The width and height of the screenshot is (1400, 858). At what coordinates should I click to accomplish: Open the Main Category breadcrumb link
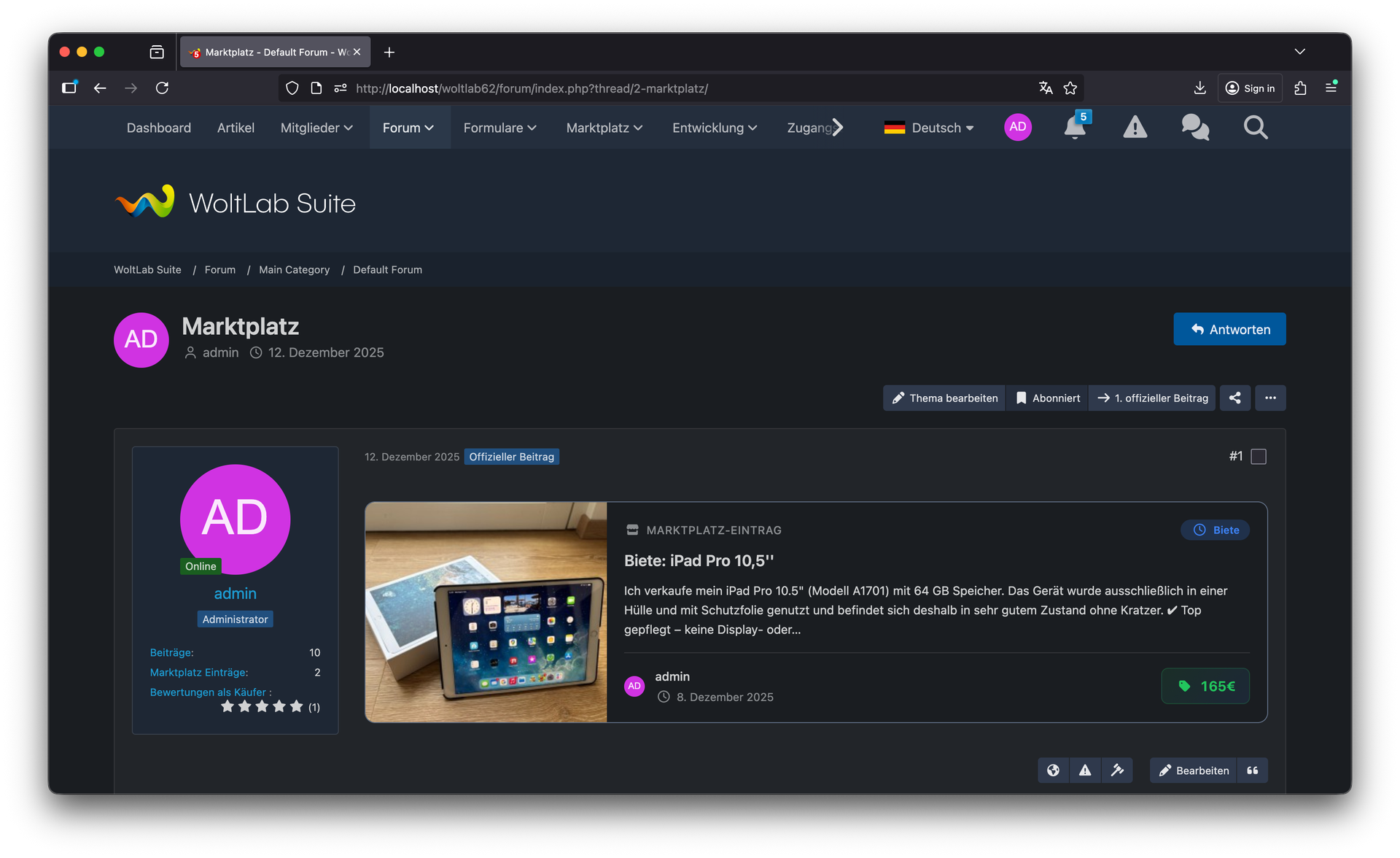click(x=294, y=270)
